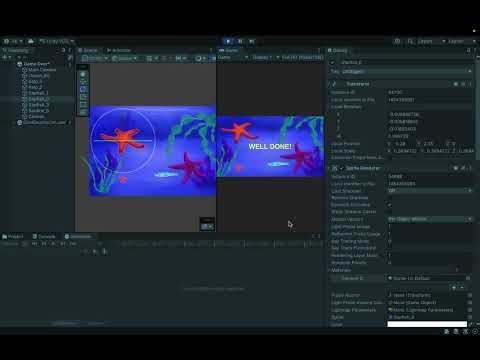Select Starfish_3 in the Hierarchy
This screenshot has height=360, width=480.
point(35,105)
